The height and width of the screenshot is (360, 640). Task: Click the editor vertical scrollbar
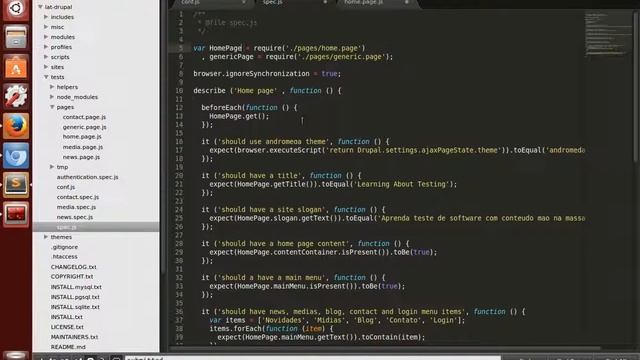click(x=635, y=86)
